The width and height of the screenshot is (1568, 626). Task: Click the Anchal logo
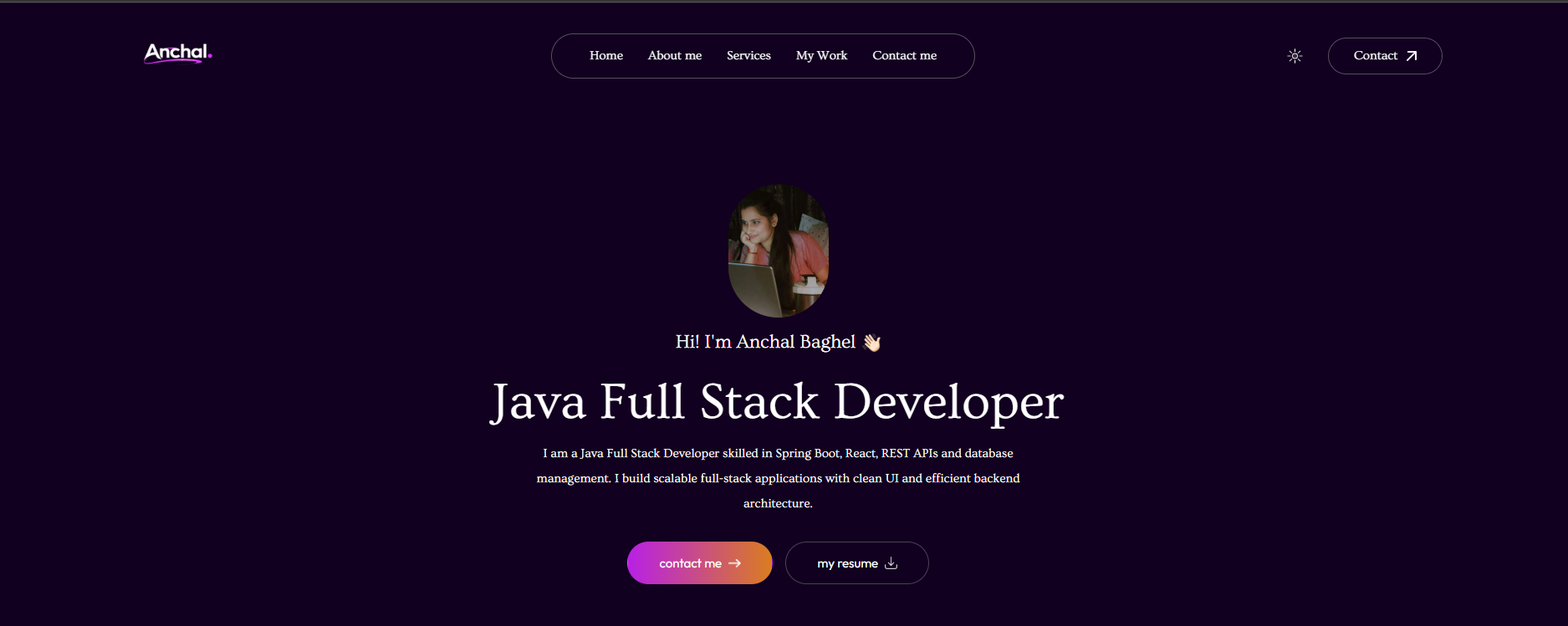[x=178, y=53]
